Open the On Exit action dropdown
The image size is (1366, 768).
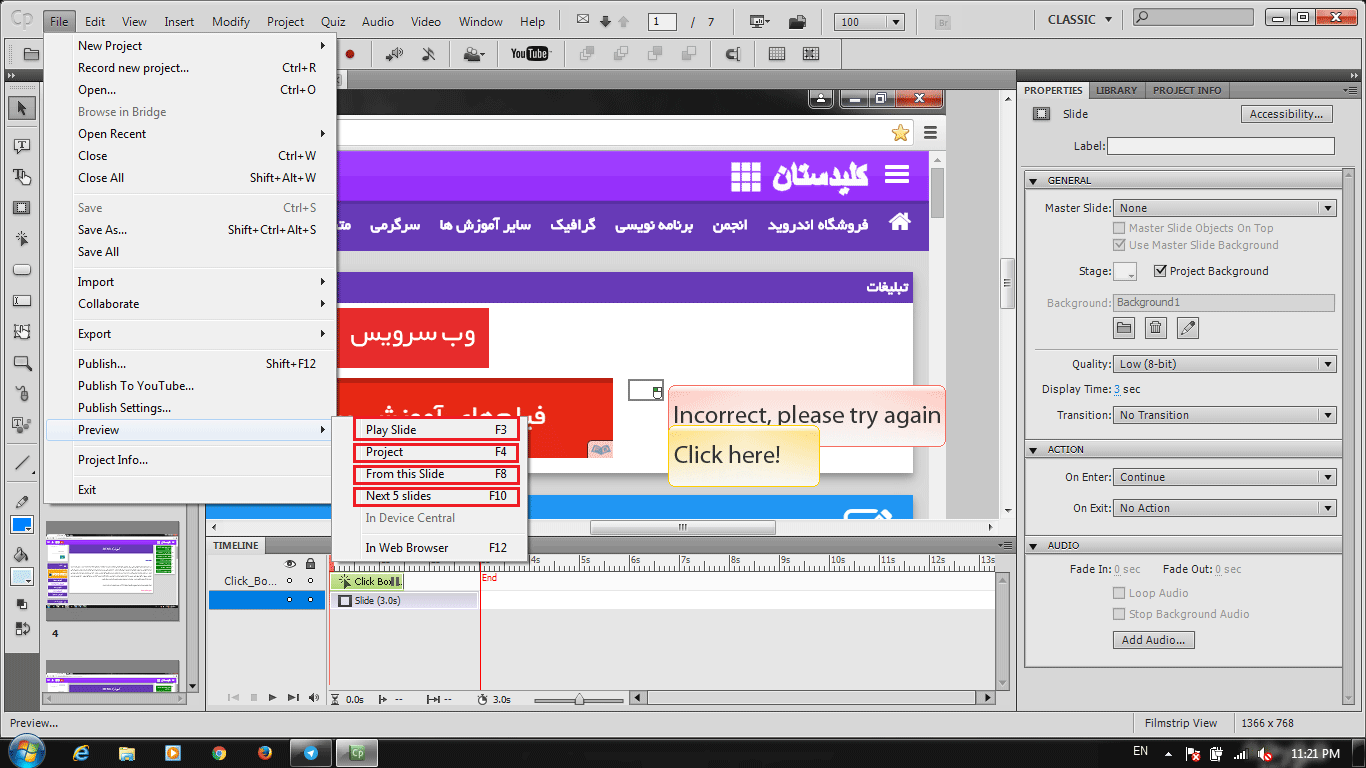pos(1225,508)
